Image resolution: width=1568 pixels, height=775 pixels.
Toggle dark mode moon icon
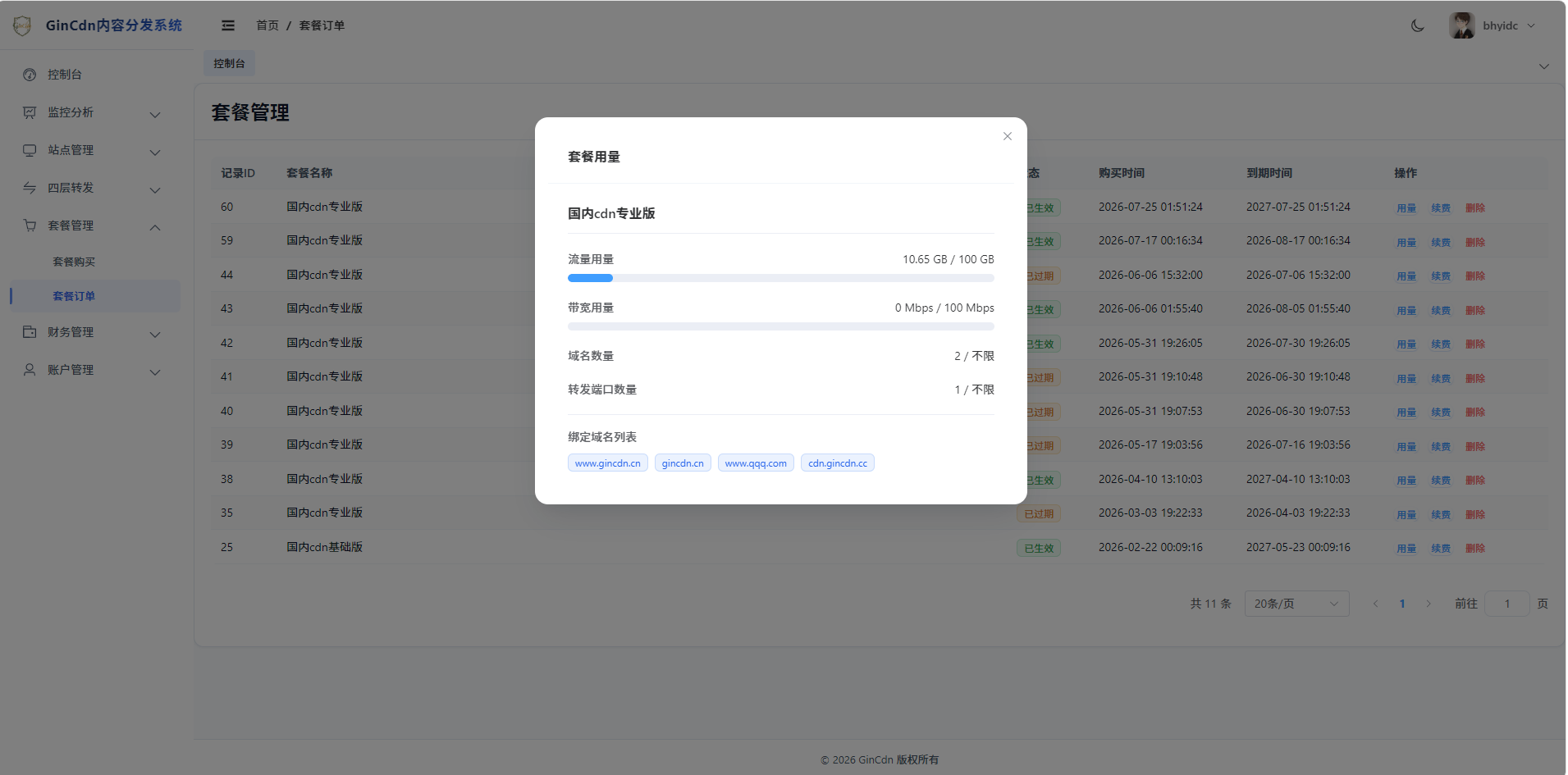[1417, 25]
